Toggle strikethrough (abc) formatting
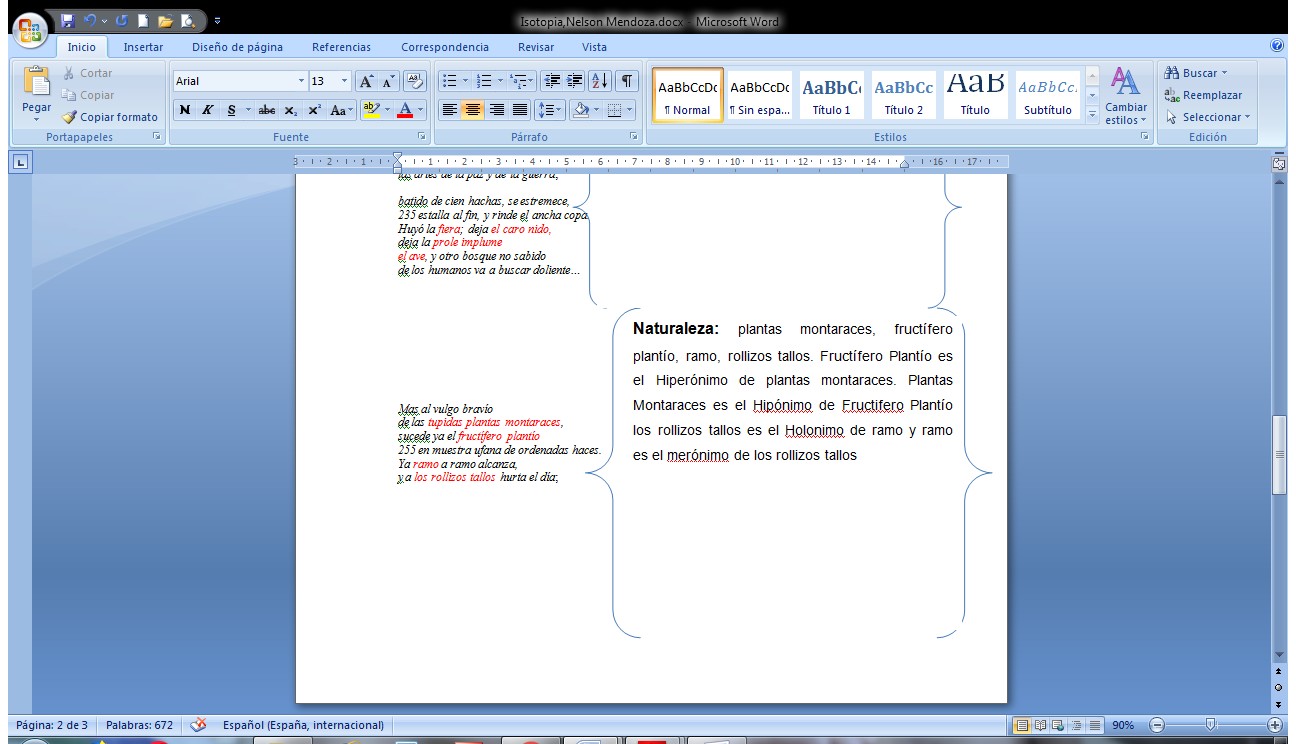The image size is (1296, 744). [266, 110]
